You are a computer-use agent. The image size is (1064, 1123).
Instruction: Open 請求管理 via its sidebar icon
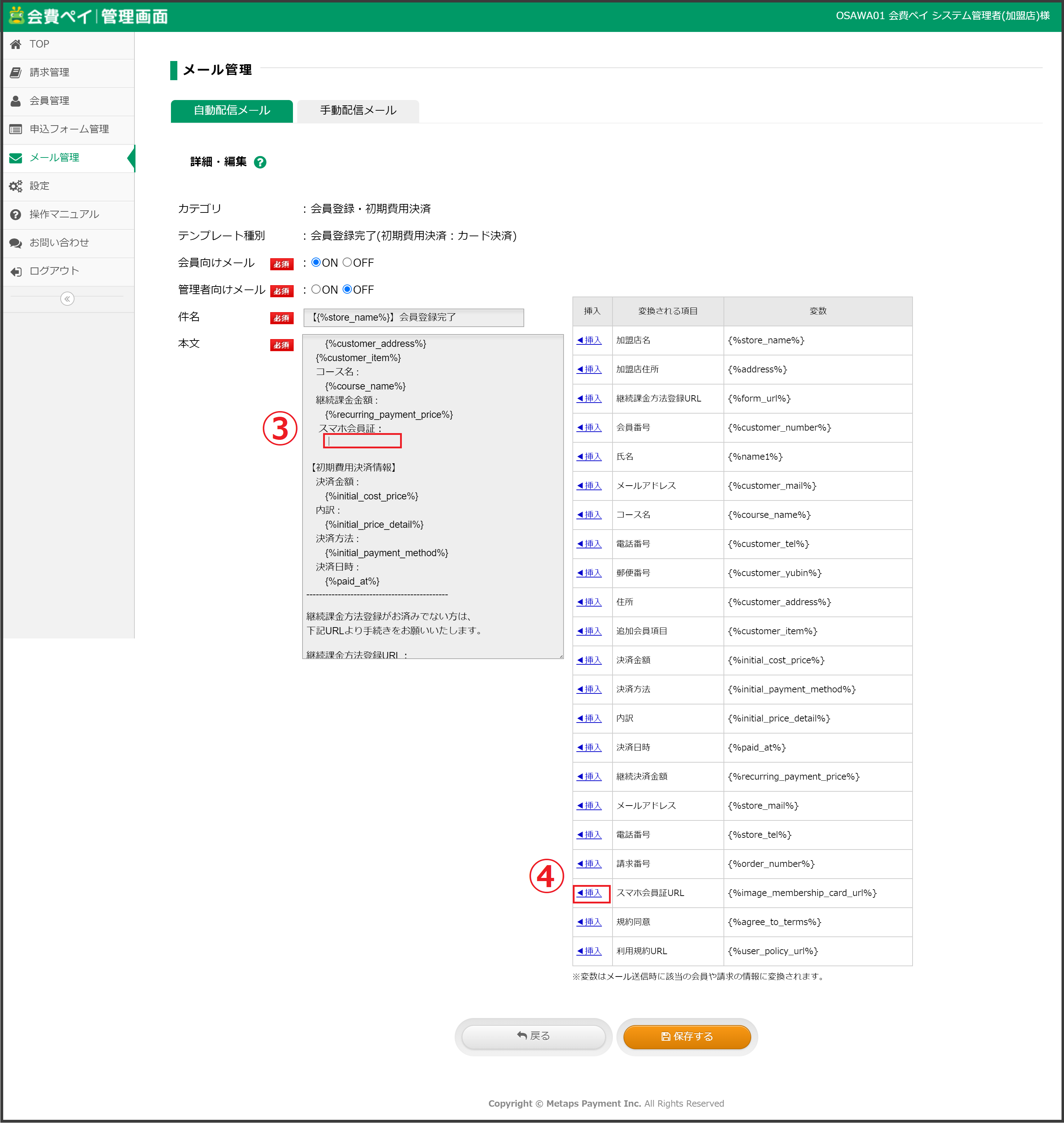tap(15, 73)
